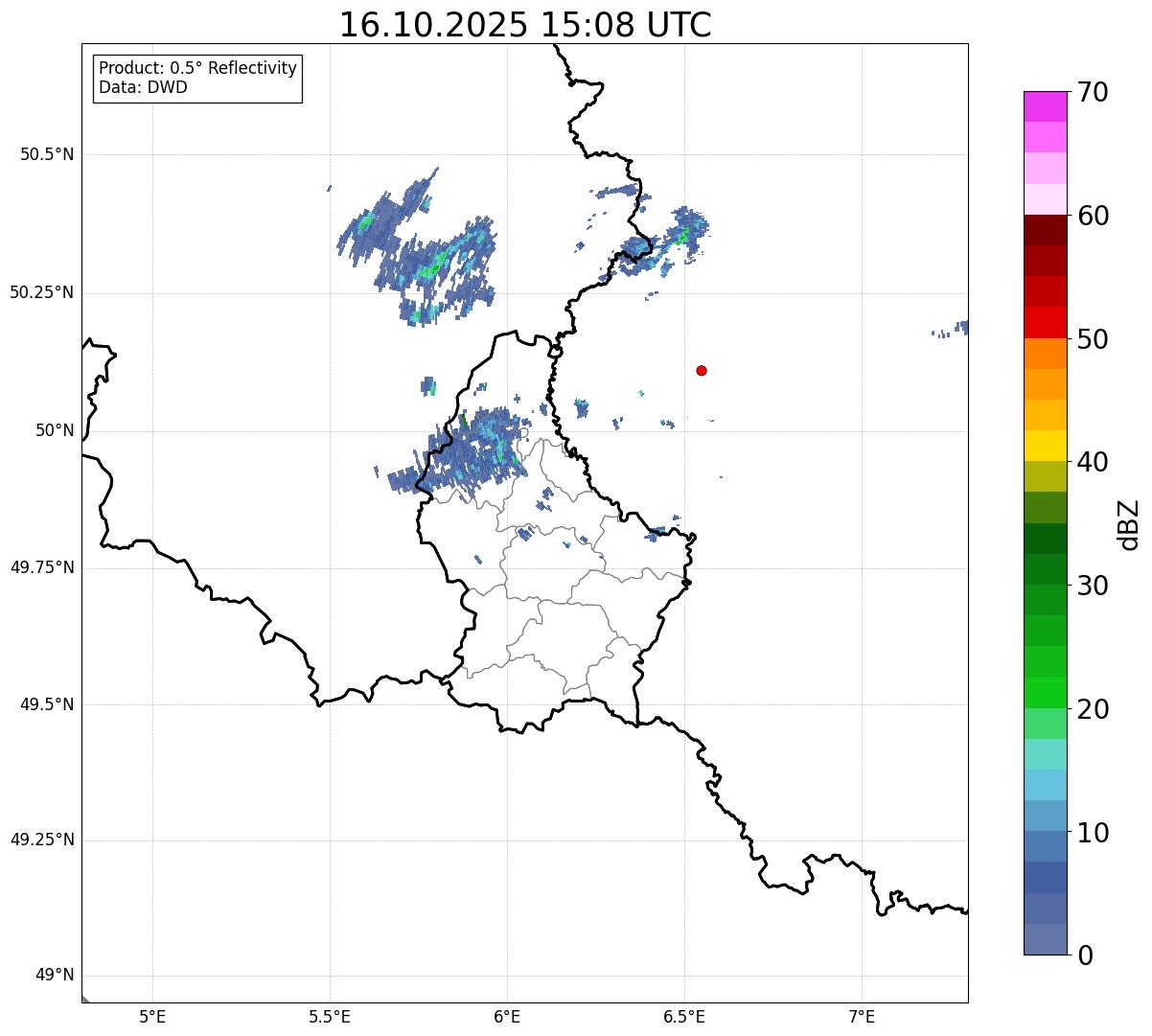
Task: Click the 'dBZ' colorbar label
Action: [x=1129, y=524]
